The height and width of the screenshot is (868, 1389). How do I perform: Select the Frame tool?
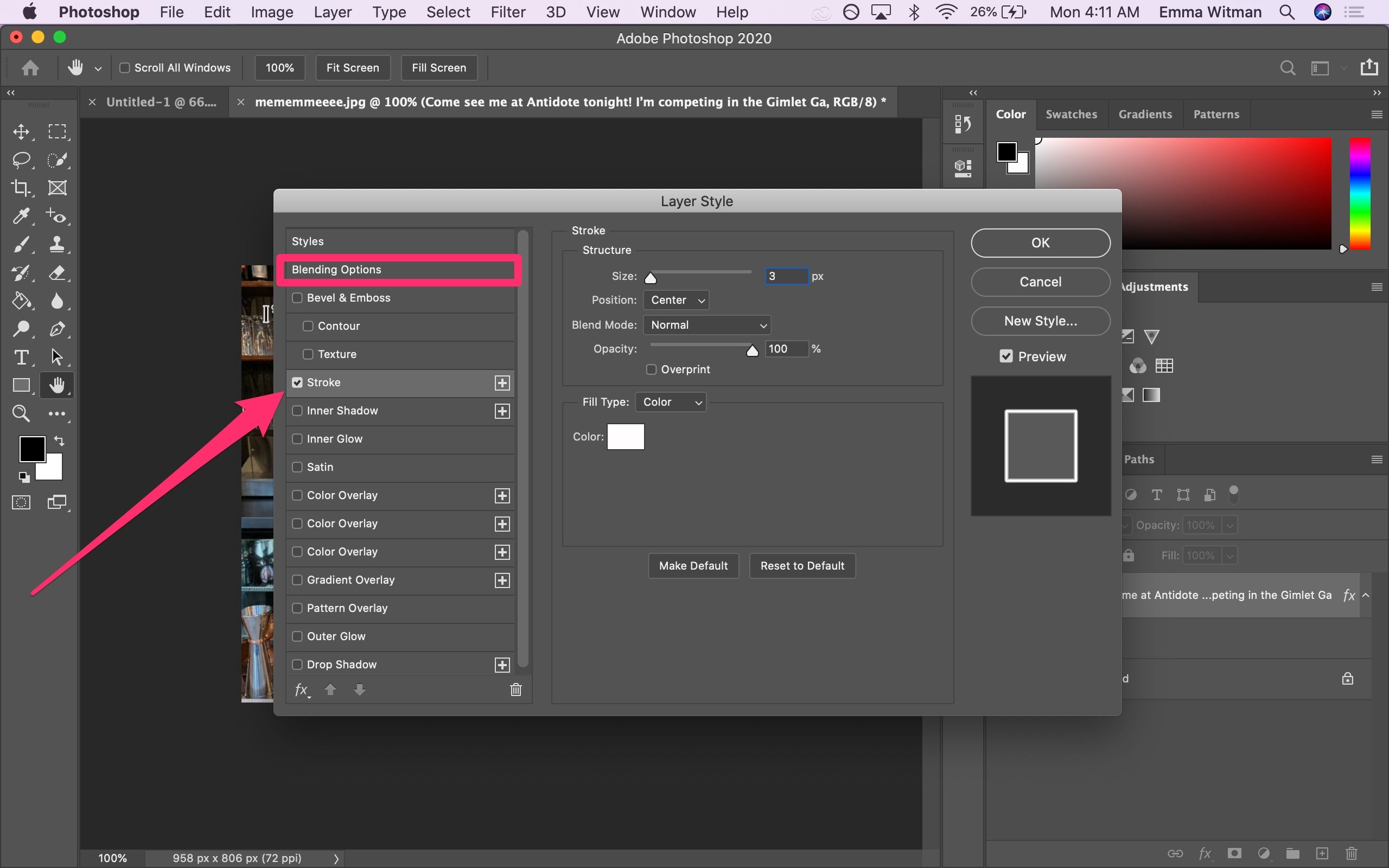(57, 188)
